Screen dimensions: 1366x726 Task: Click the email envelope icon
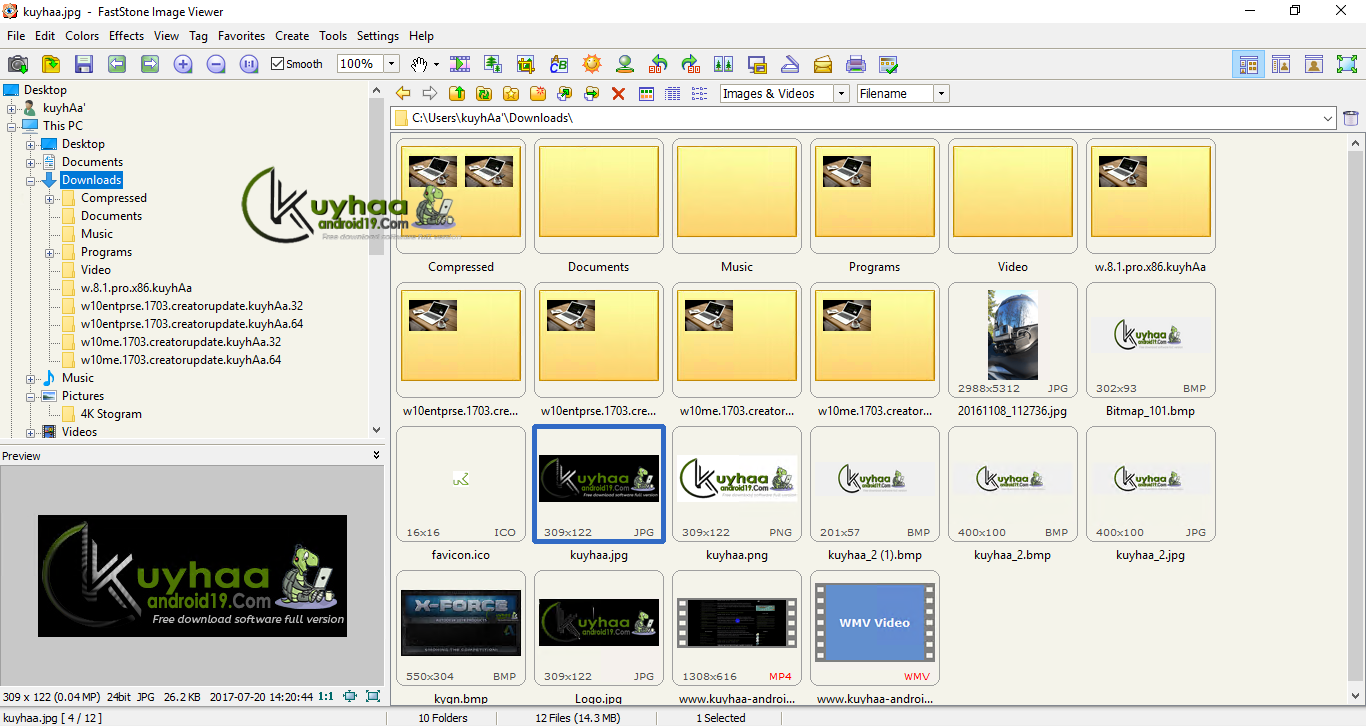(x=823, y=64)
